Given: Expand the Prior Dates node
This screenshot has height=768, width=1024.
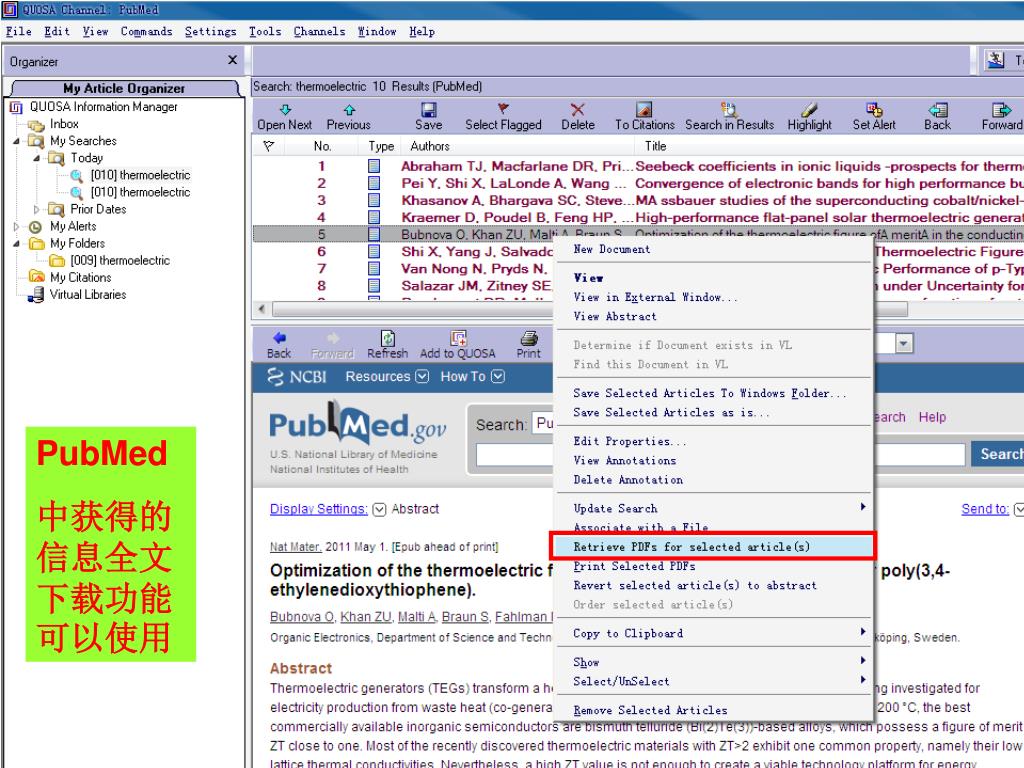Looking at the screenshot, I should click(x=37, y=209).
